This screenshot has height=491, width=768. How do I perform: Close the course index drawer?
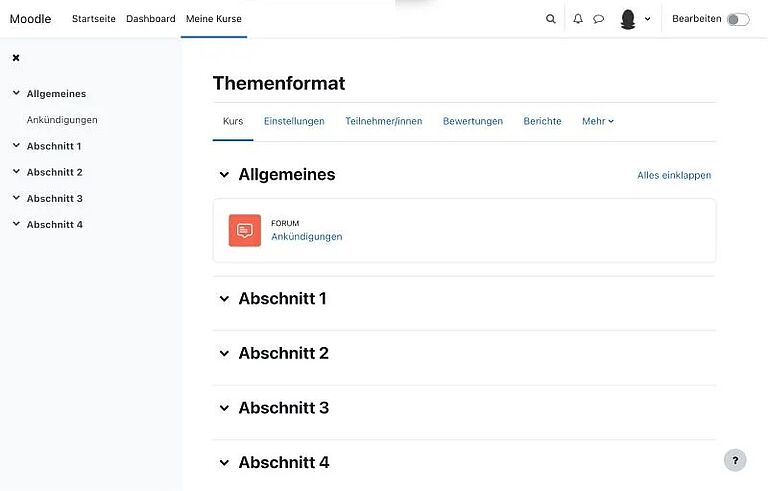[x=16, y=58]
